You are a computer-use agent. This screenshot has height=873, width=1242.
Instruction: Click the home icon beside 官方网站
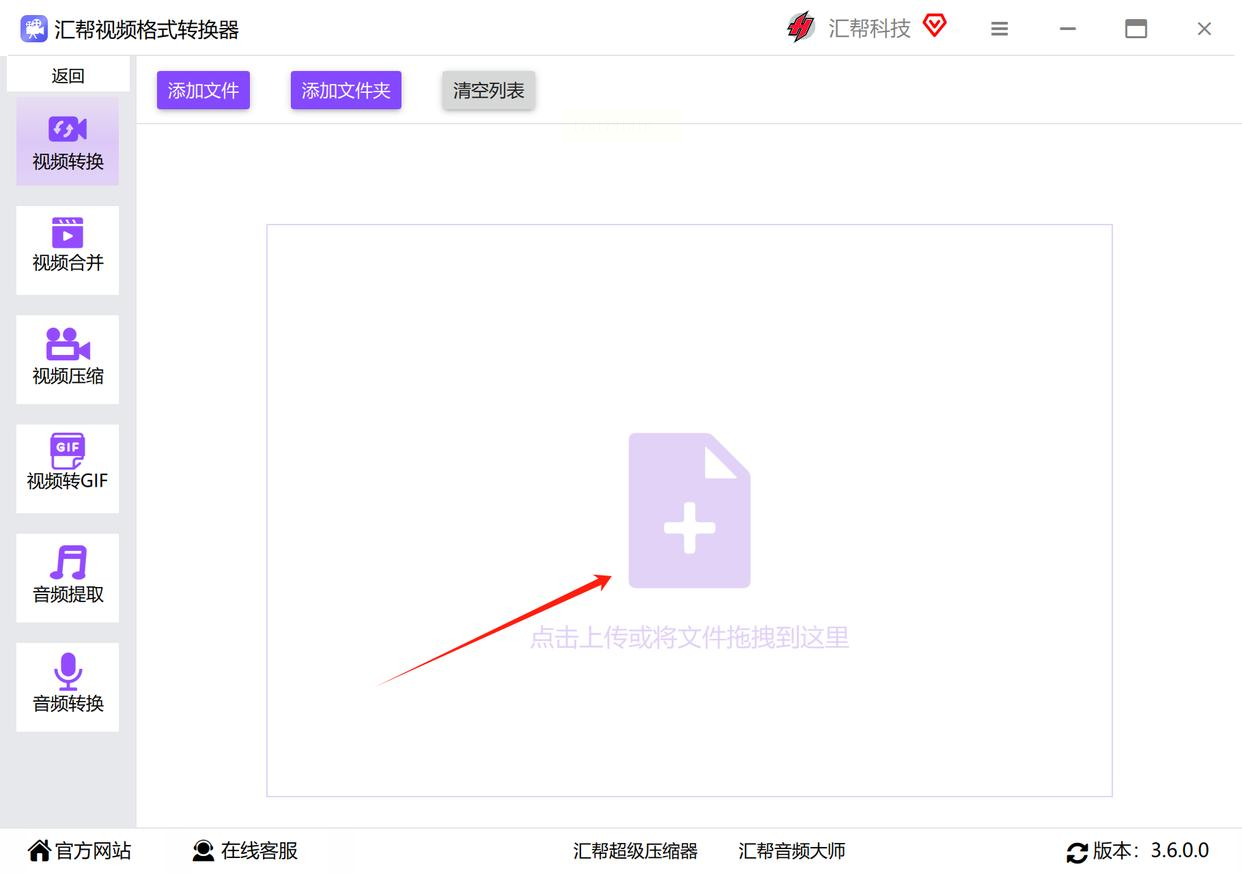[x=39, y=851]
